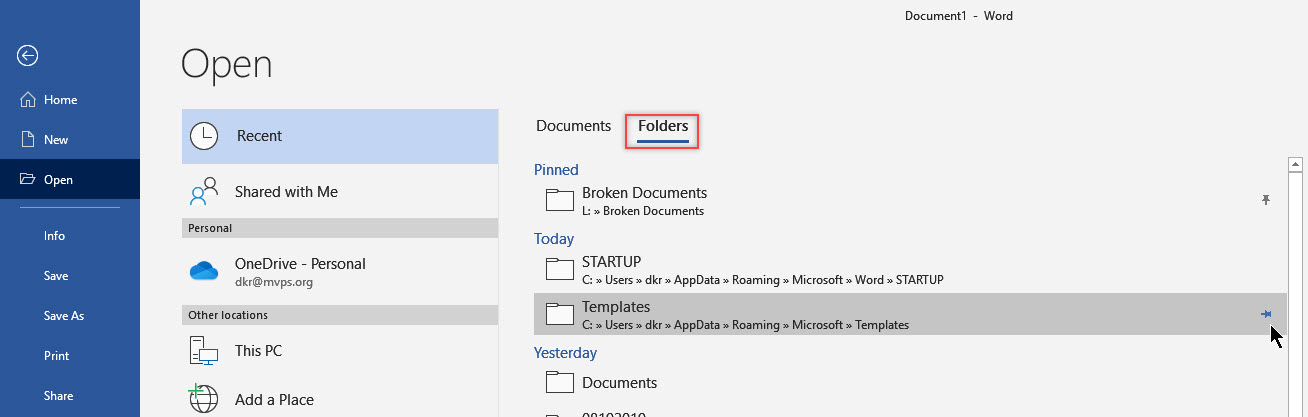Select Open in the left sidebar
The height and width of the screenshot is (417, 1308).
70,180
